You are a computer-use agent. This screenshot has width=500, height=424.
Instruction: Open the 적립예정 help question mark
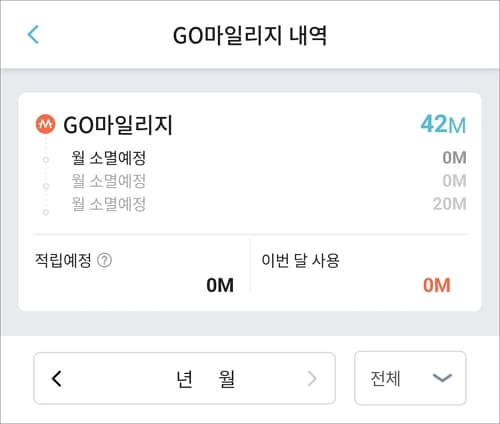(x=104, y=260)
